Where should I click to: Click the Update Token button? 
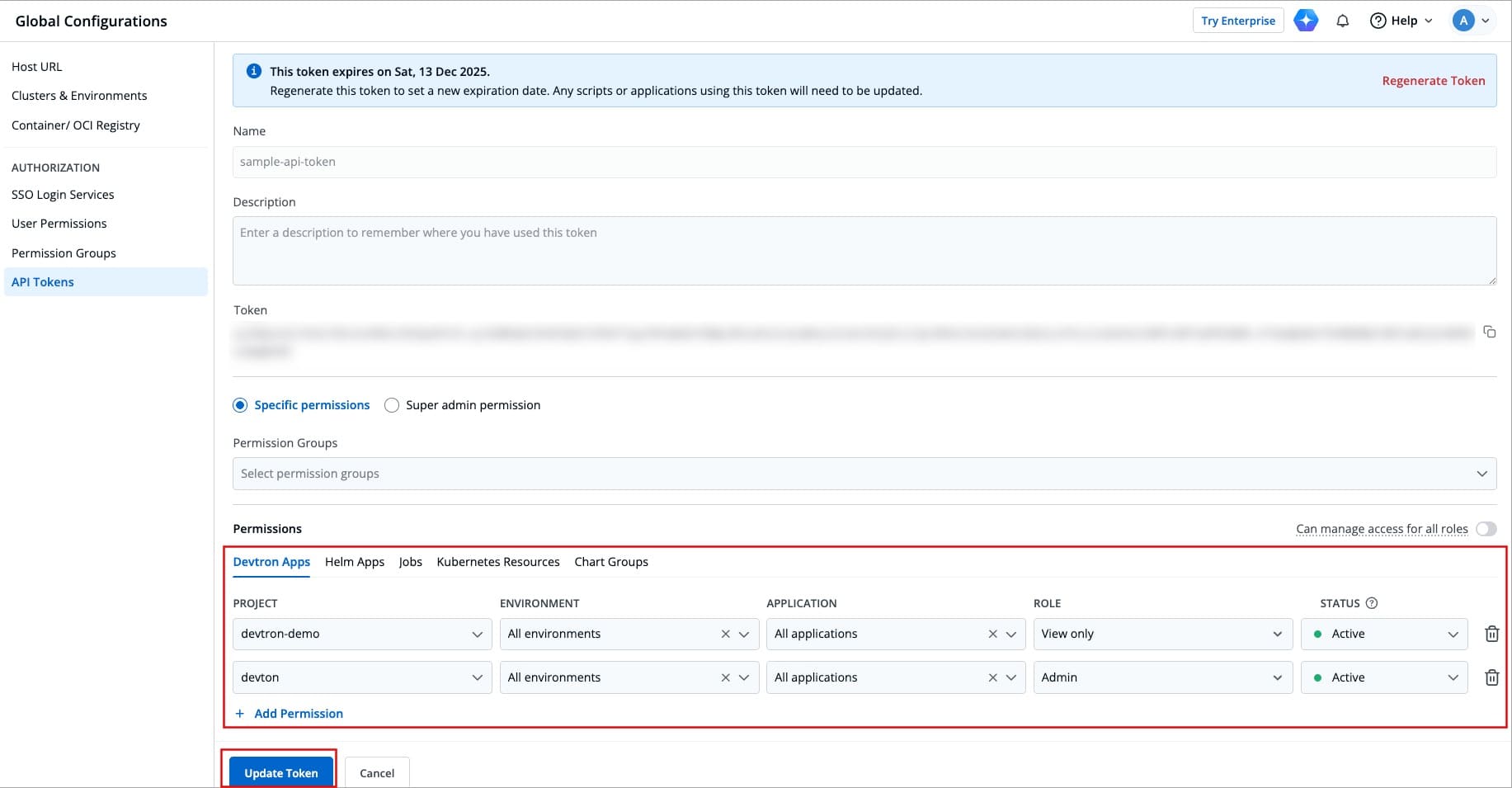point(280,773)
